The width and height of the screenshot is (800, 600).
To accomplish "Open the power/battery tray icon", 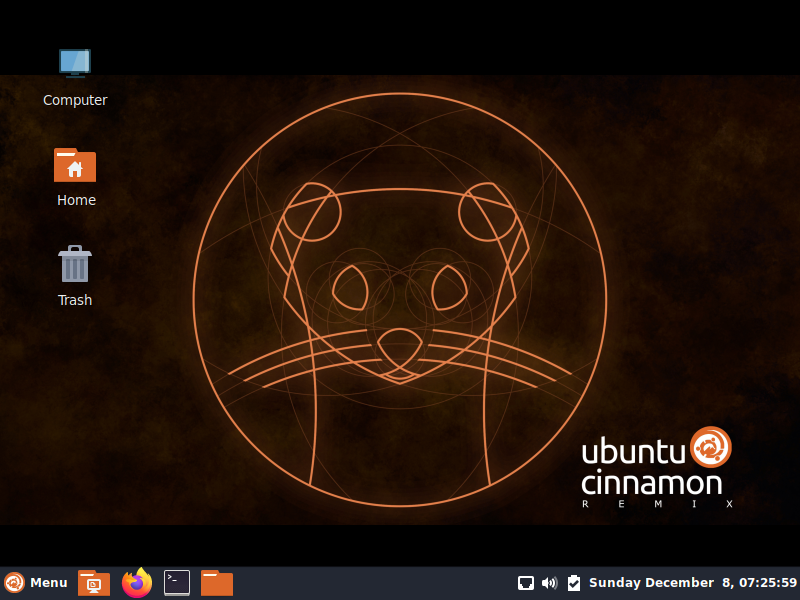I will tap(573, 583).
